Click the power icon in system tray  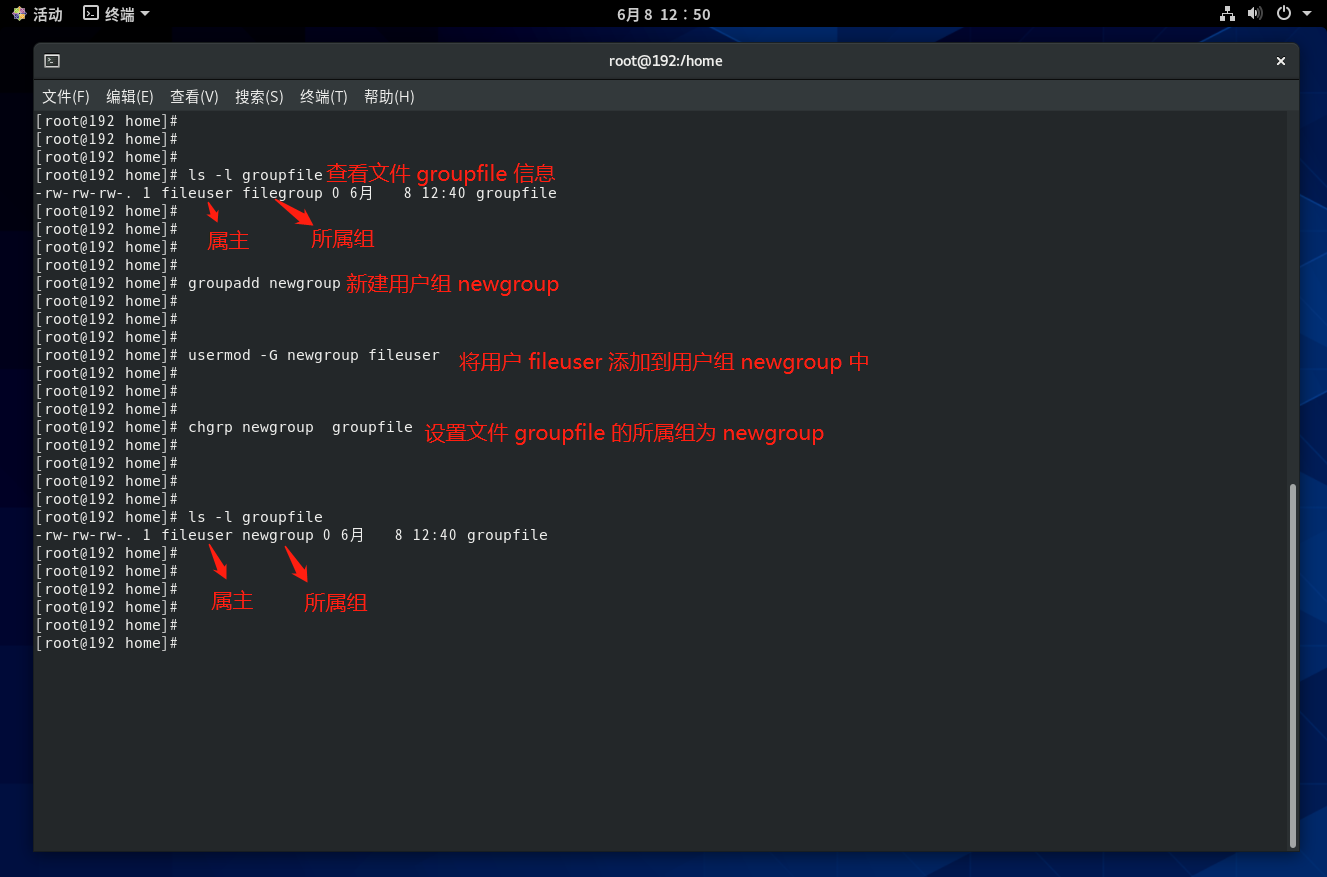click(1283, 14)
